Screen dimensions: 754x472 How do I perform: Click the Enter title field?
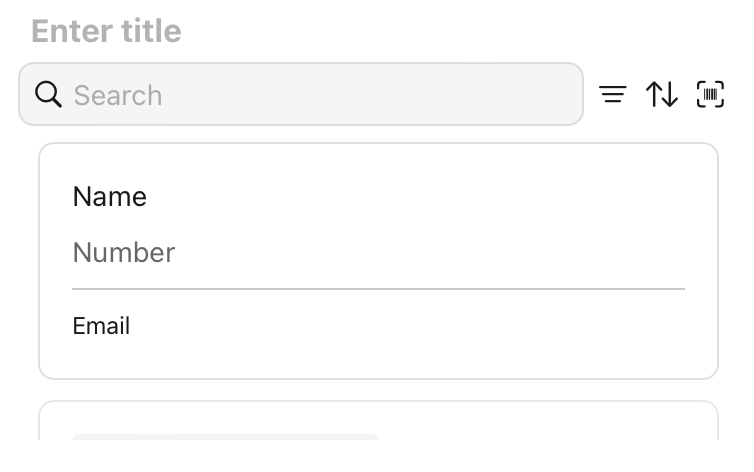(106, 31)
